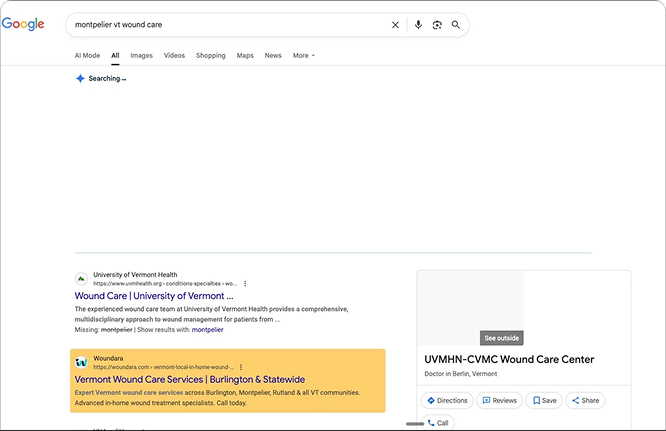
Task: Click the Google logo
Action: 23,24
